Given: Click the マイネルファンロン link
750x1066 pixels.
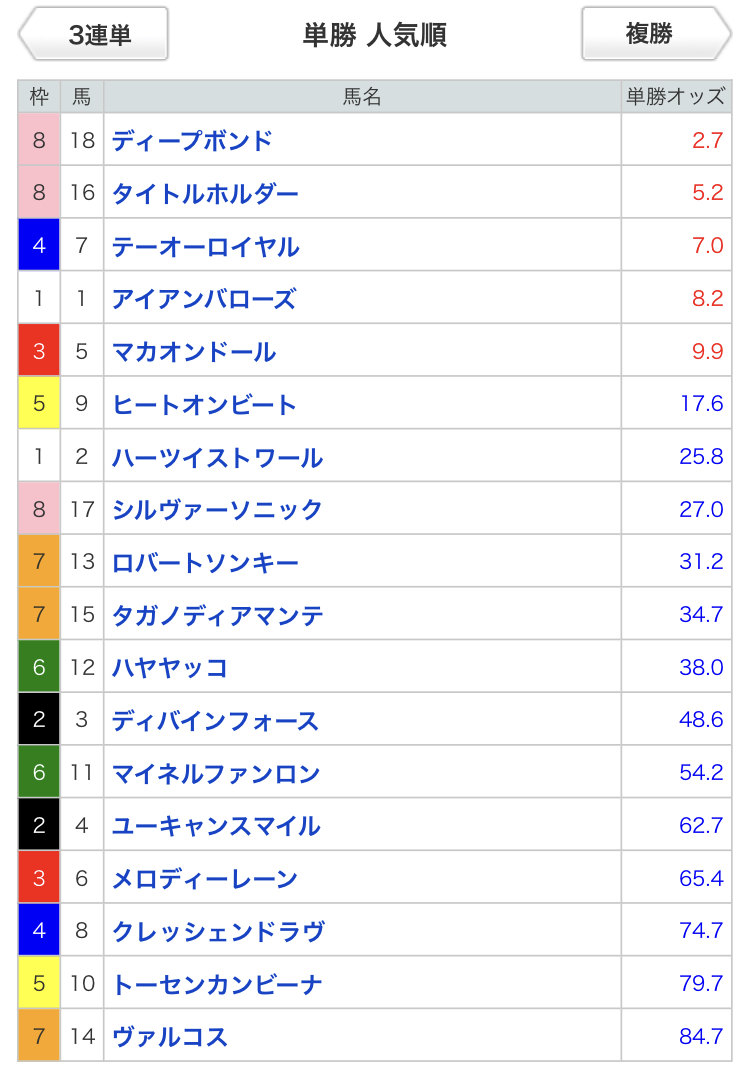Looking at the screenshot, I should [x=216, y=773].
